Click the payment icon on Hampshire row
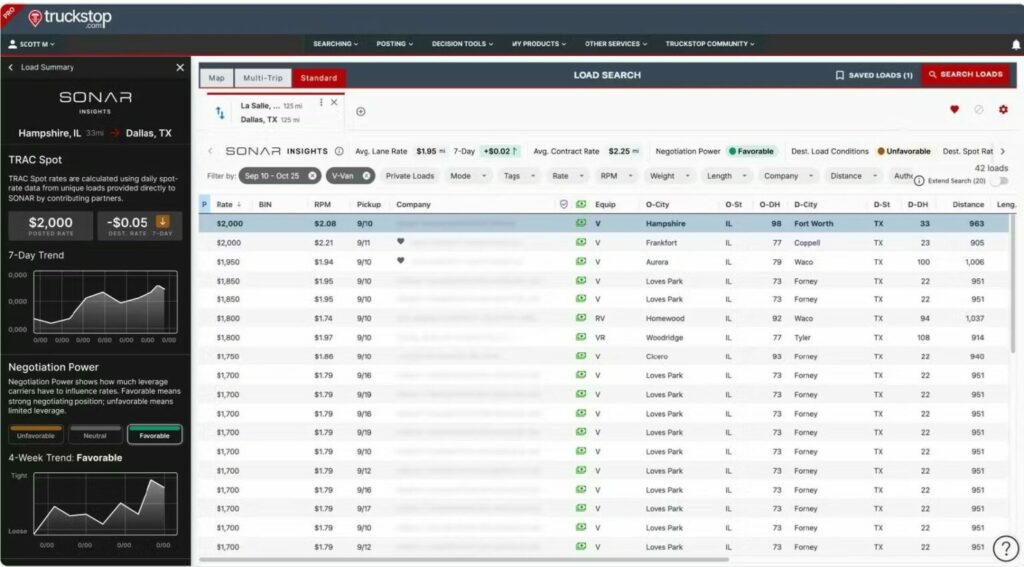The image size is (1024, 567). [581, 223]
